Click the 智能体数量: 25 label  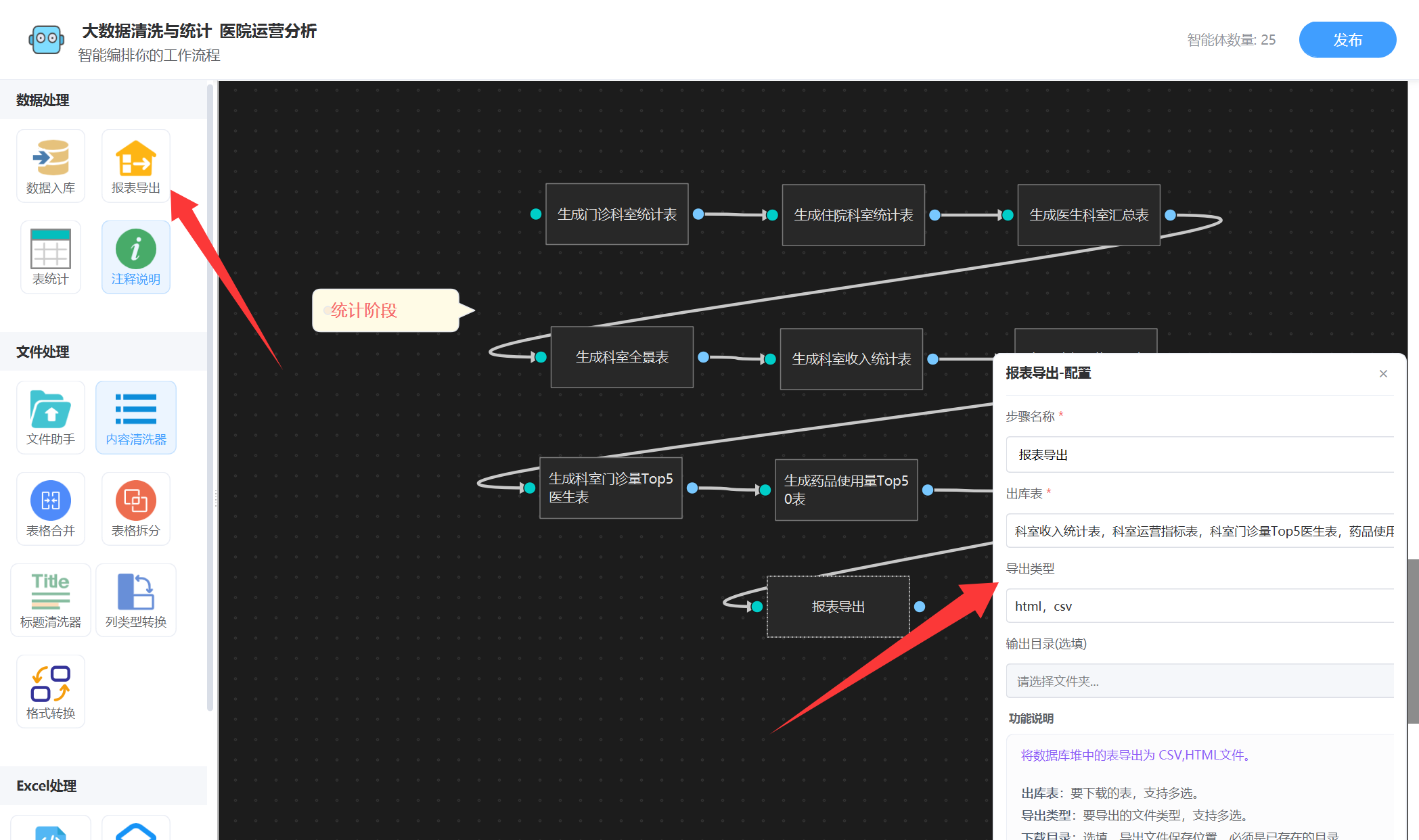(1231, 40)
